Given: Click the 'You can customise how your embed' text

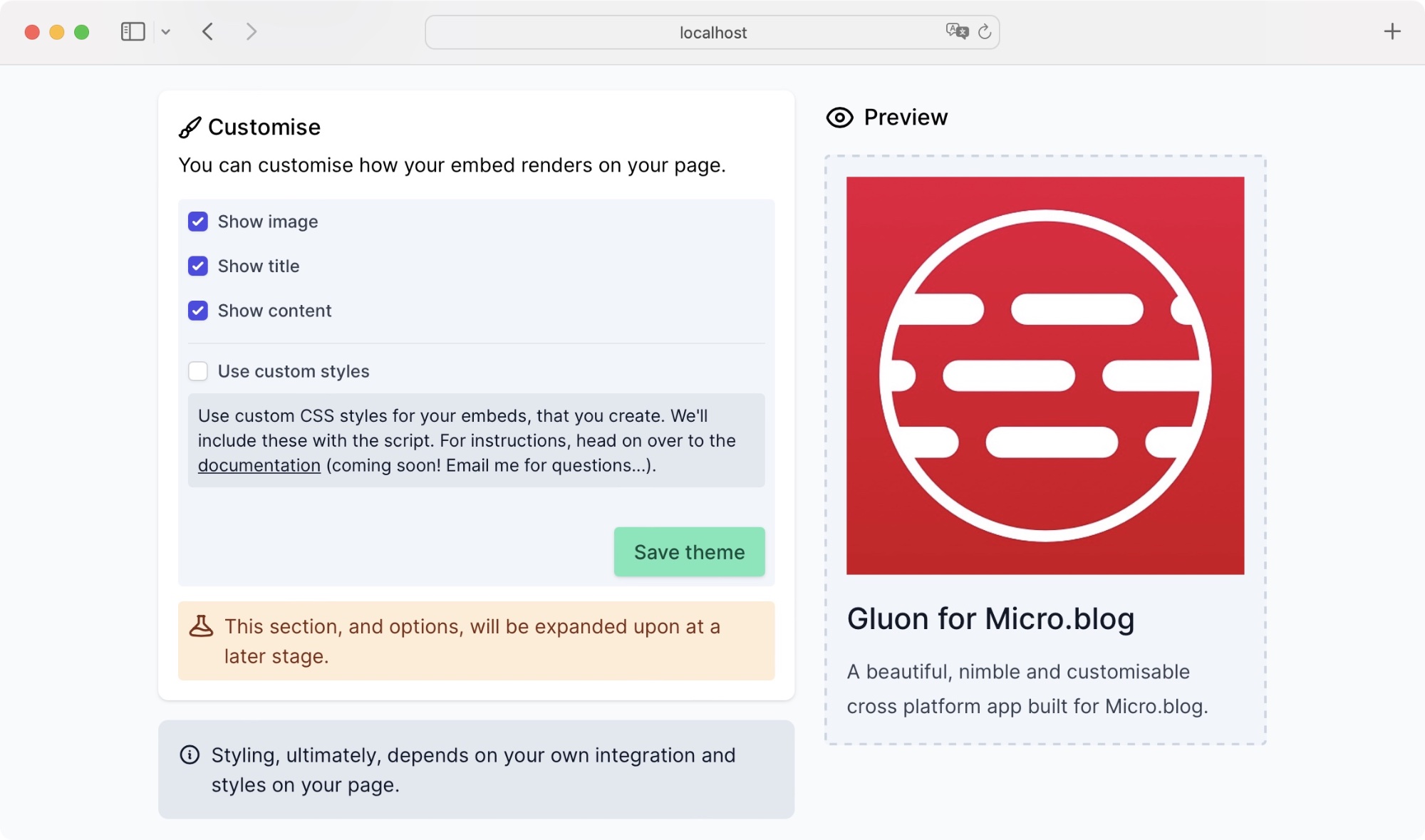Looking at the screenshot, I should point(452,165).
